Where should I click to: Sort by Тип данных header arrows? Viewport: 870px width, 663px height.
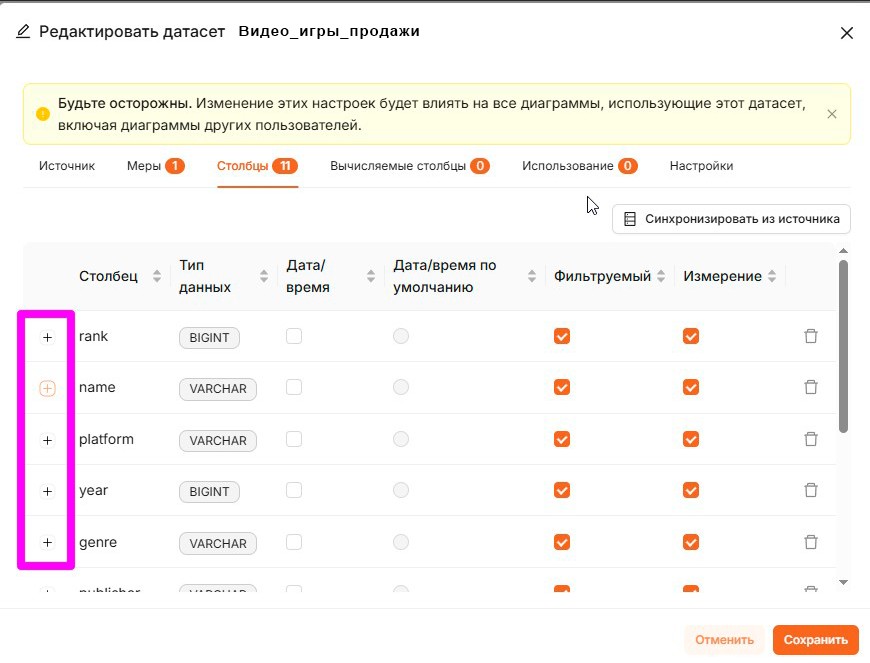[x=264, y=277]
